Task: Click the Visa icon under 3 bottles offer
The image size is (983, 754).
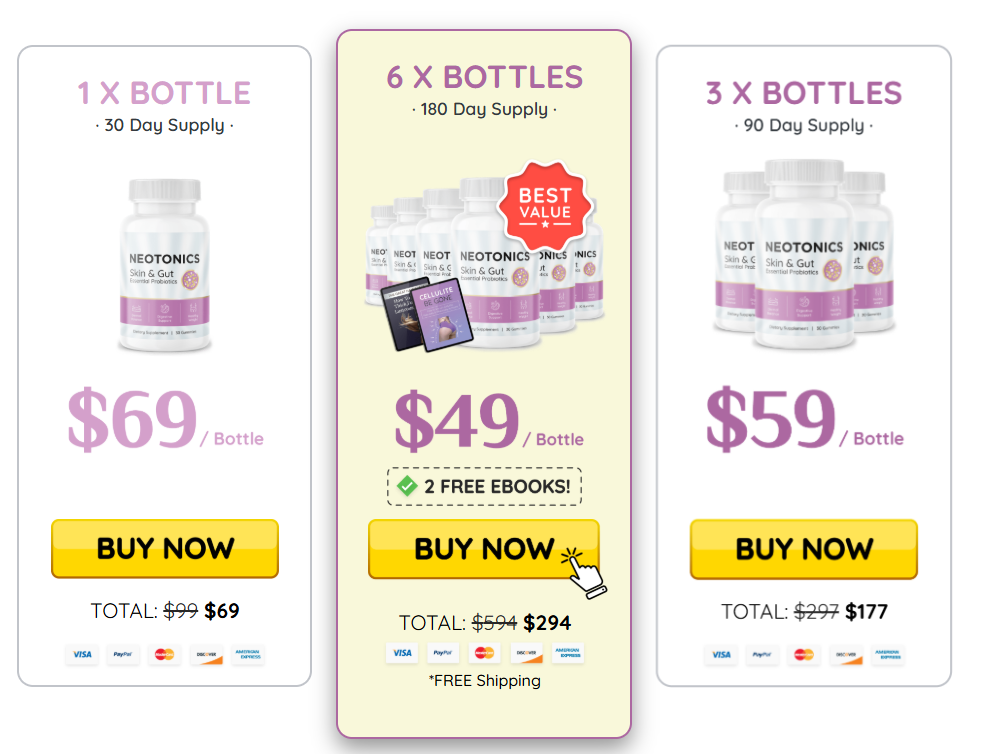Action: (721, 655)
